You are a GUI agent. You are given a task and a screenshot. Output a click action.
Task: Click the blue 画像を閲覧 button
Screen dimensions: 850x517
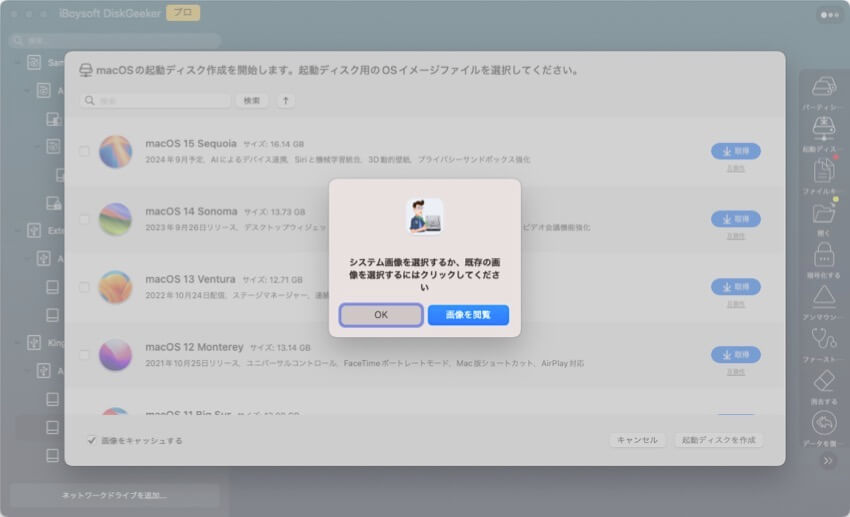point(468,315)
